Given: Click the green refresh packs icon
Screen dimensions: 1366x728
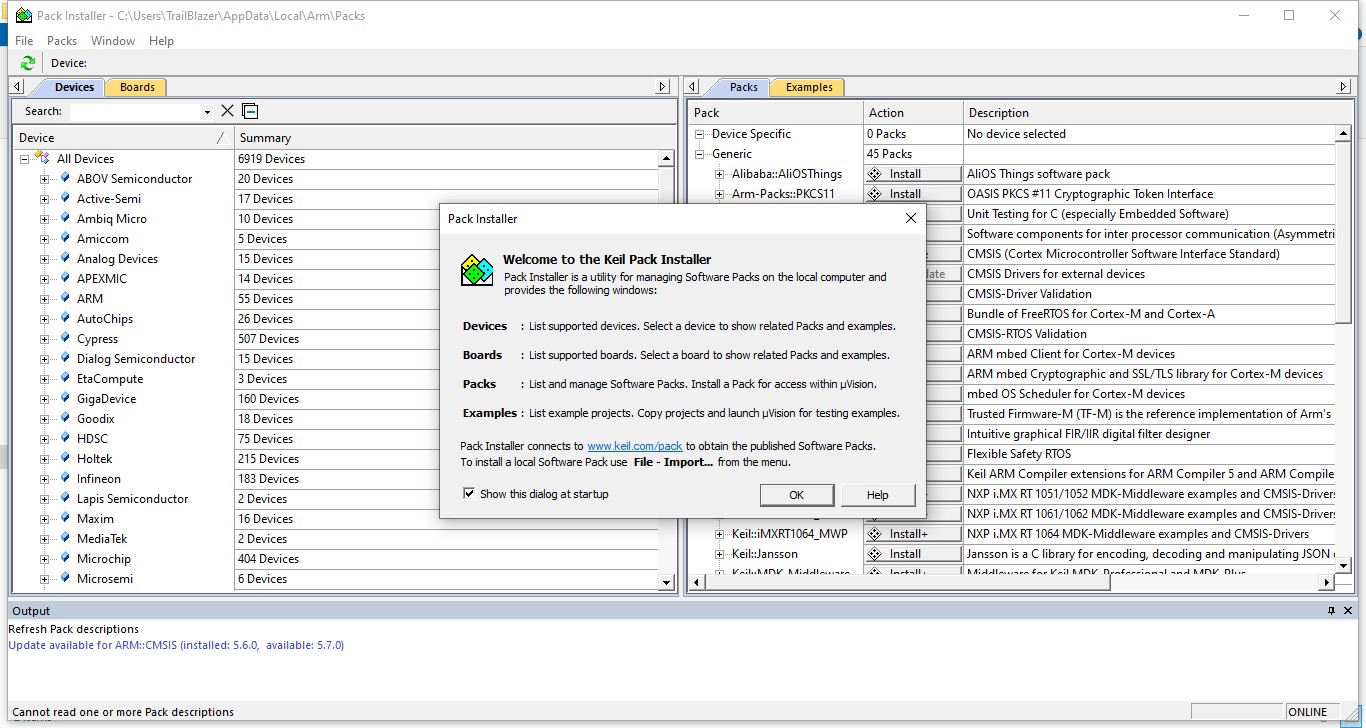Looking at the screenshot, I should pos(28,63).
